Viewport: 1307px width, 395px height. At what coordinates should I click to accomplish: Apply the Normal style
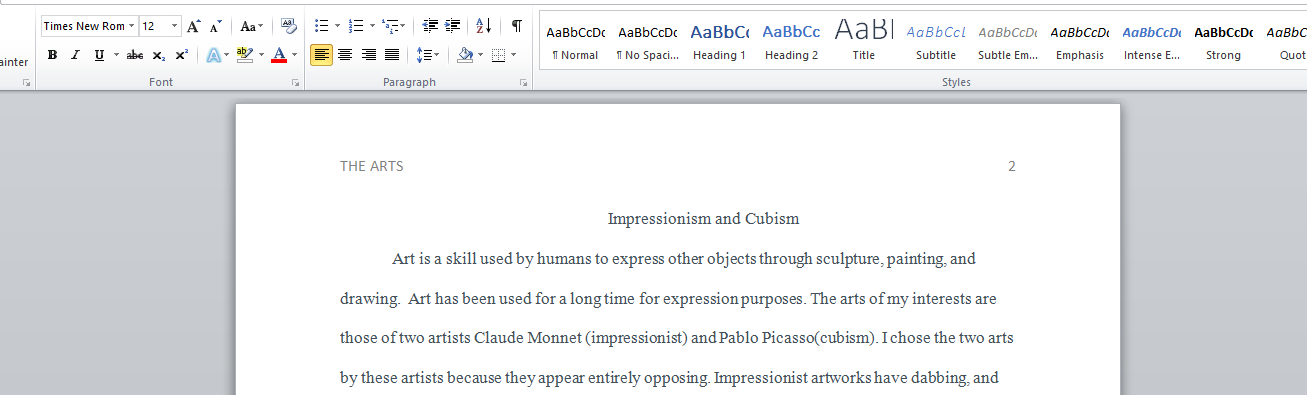point(575,42)
